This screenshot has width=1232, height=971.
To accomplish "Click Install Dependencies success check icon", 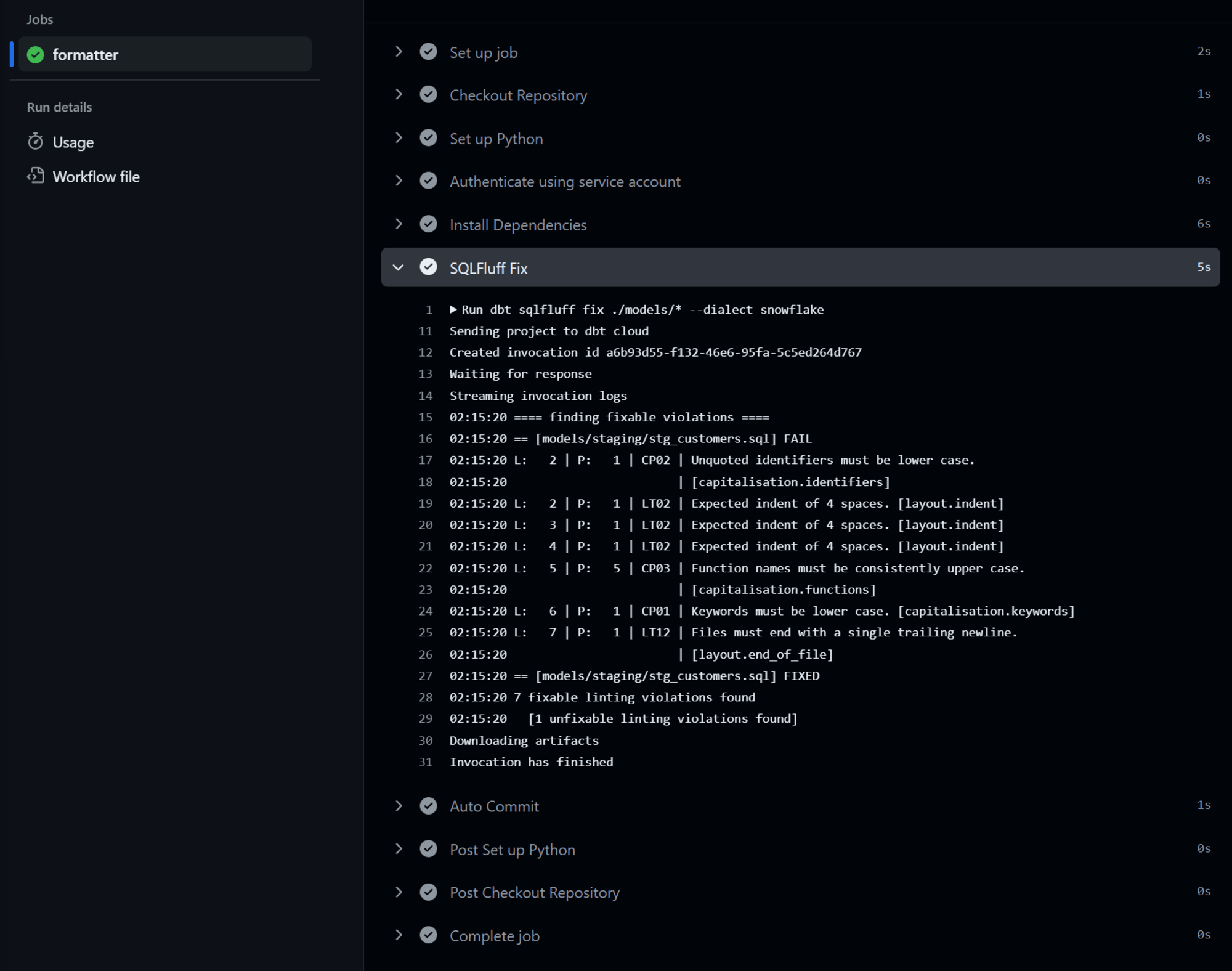I will (x=429, y=224).
